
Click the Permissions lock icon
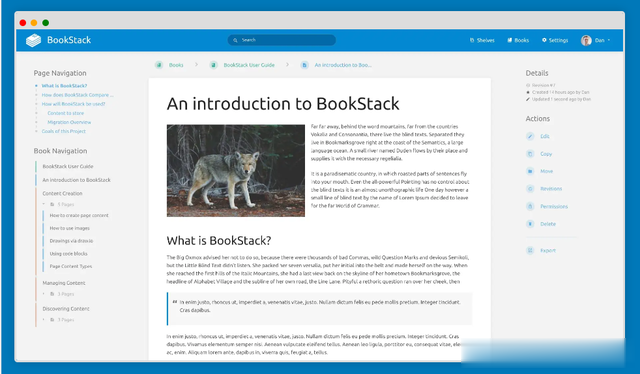pyautogui.click(x=530, y=206)
